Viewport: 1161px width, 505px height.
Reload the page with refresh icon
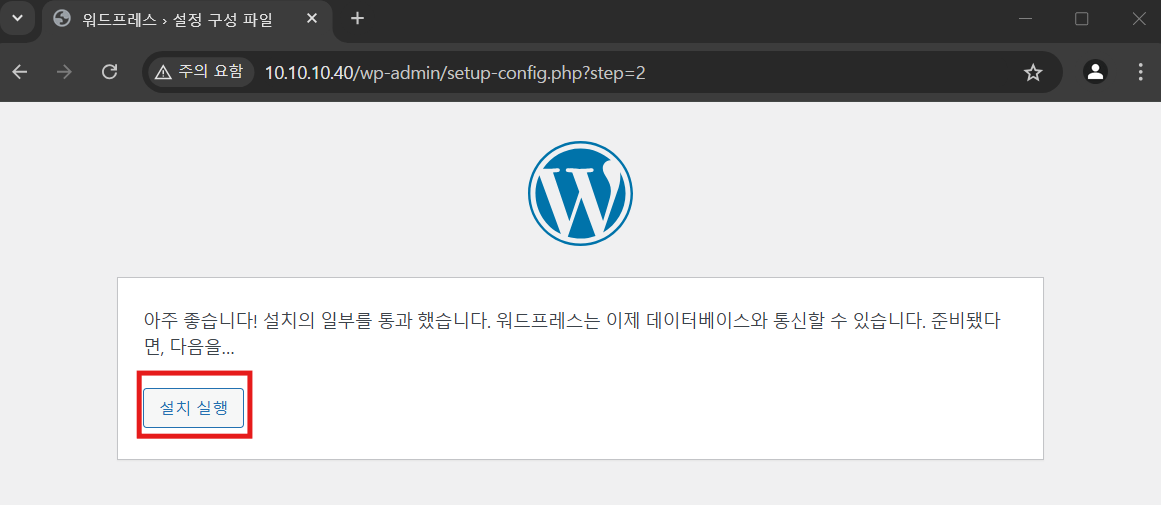tap(110, 72)
